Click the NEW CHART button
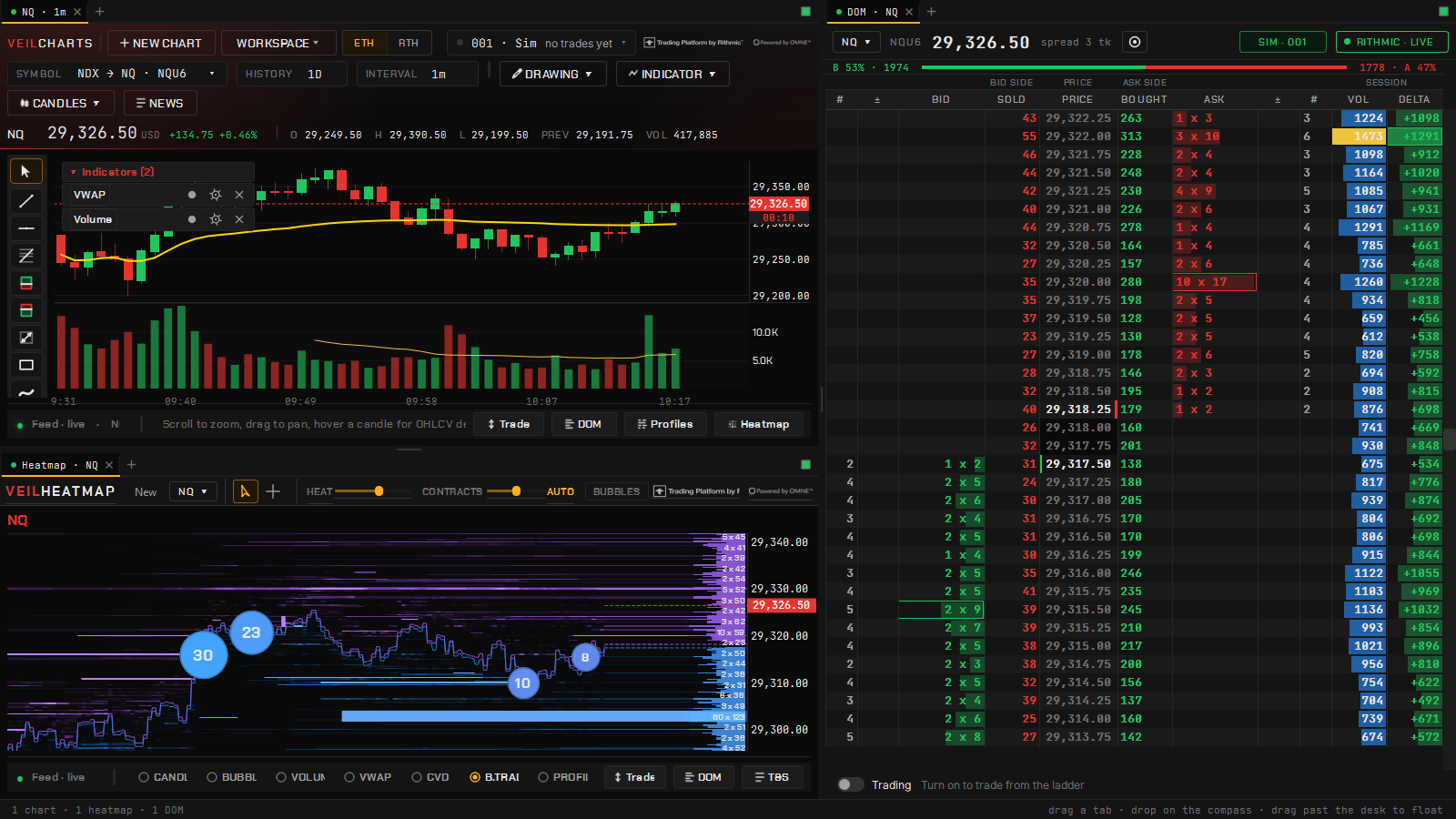Screen dimensions: 1456x819 [161, 43]
